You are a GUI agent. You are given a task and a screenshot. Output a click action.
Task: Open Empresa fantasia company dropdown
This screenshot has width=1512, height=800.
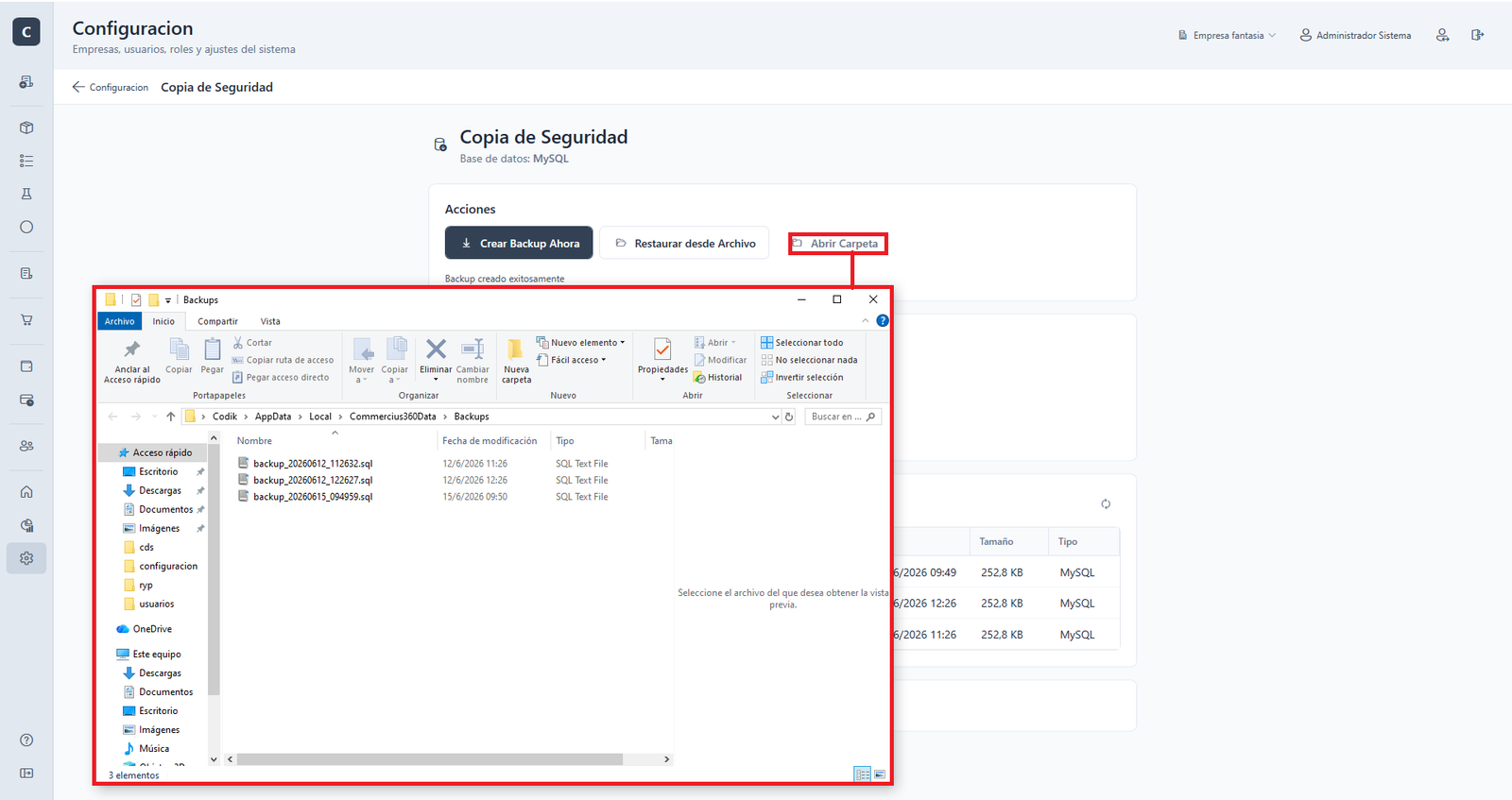coord(1227,35)
